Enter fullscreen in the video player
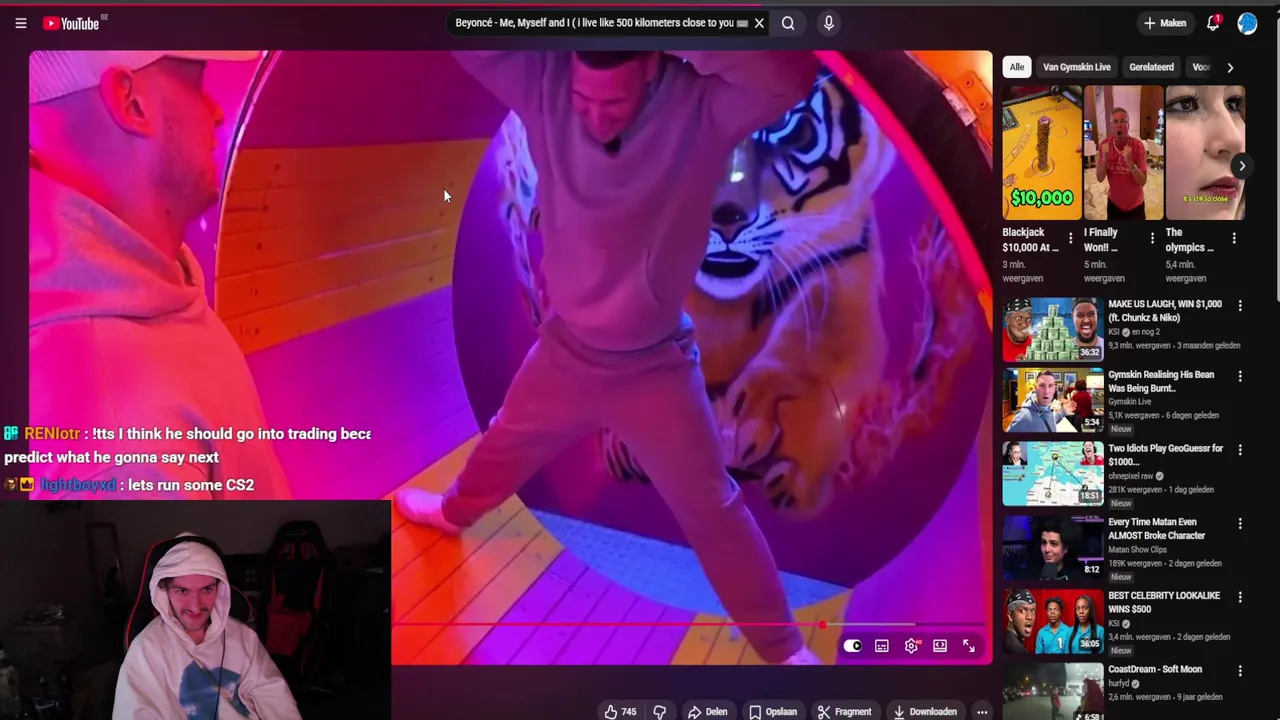Image resolution: width=1280 pixels, height=720 pixels. click(969, 646)
